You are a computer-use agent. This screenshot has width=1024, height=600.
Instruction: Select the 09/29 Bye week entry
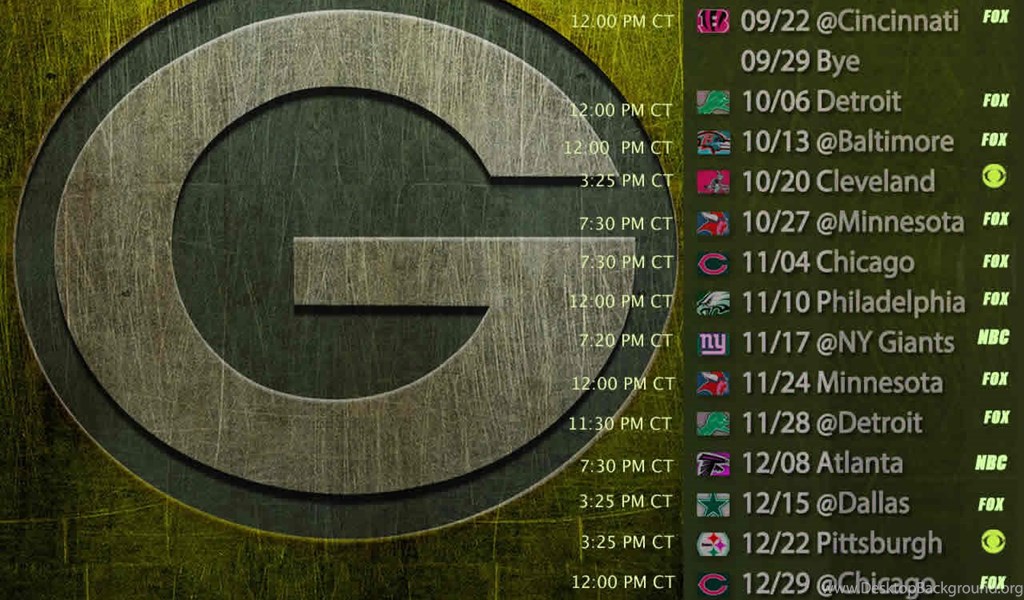click(x=800, y=62)
